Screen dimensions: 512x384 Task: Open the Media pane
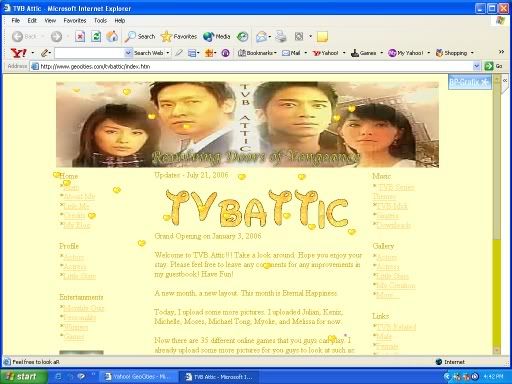click(217, 36)
